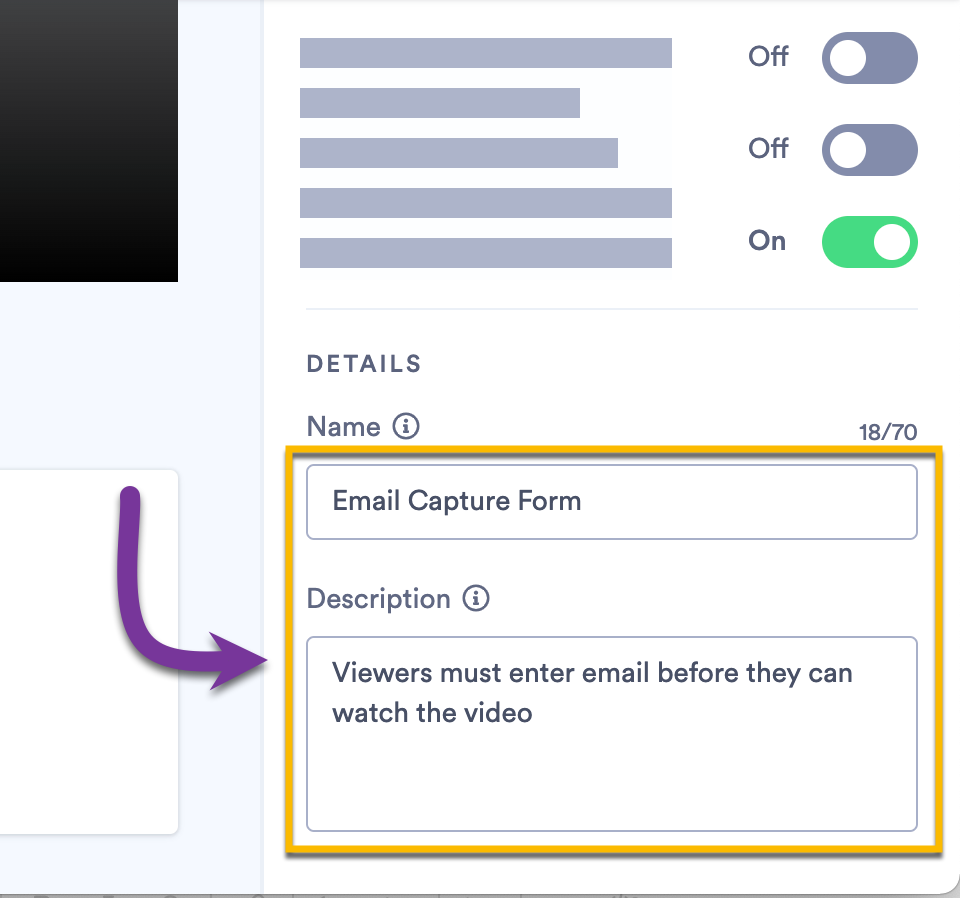Enable the middle Off toggle switch
The height and width of the screenshot is (898, 960).
point(869,150)
